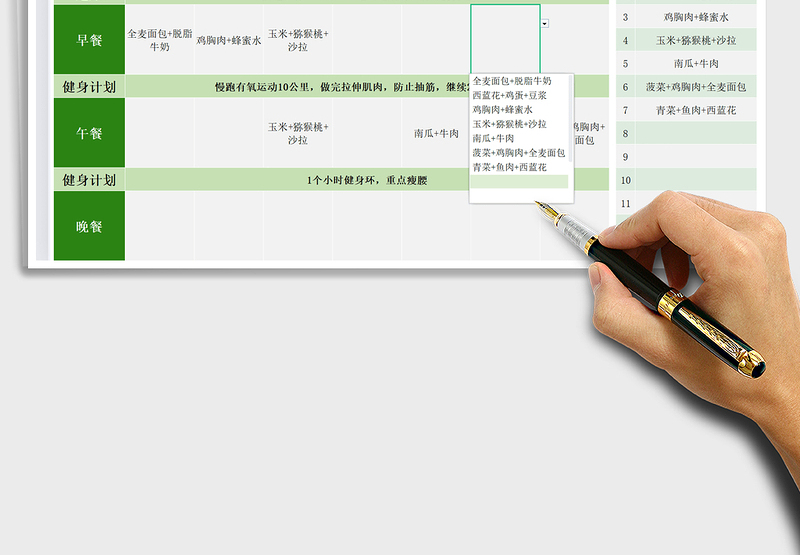Choose 玉米+猕猴桃+沙拉 in the dropdown list

(x=509, y=123)
